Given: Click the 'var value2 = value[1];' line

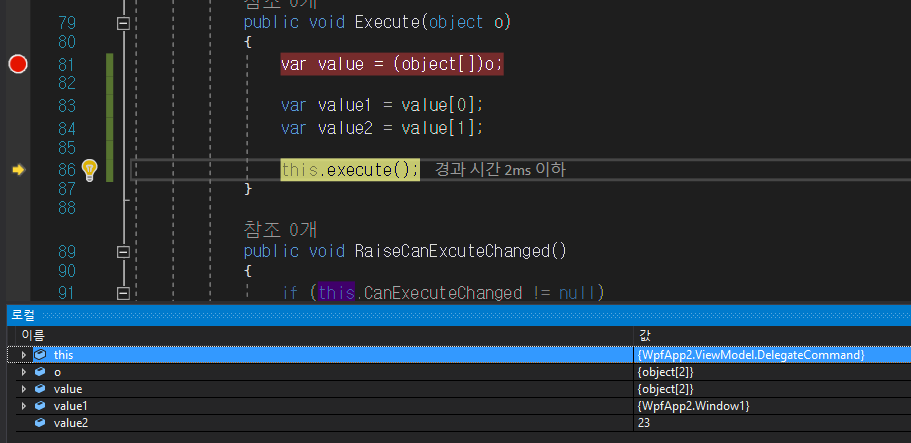Looking at the screenshot, I should pos(382,127).
